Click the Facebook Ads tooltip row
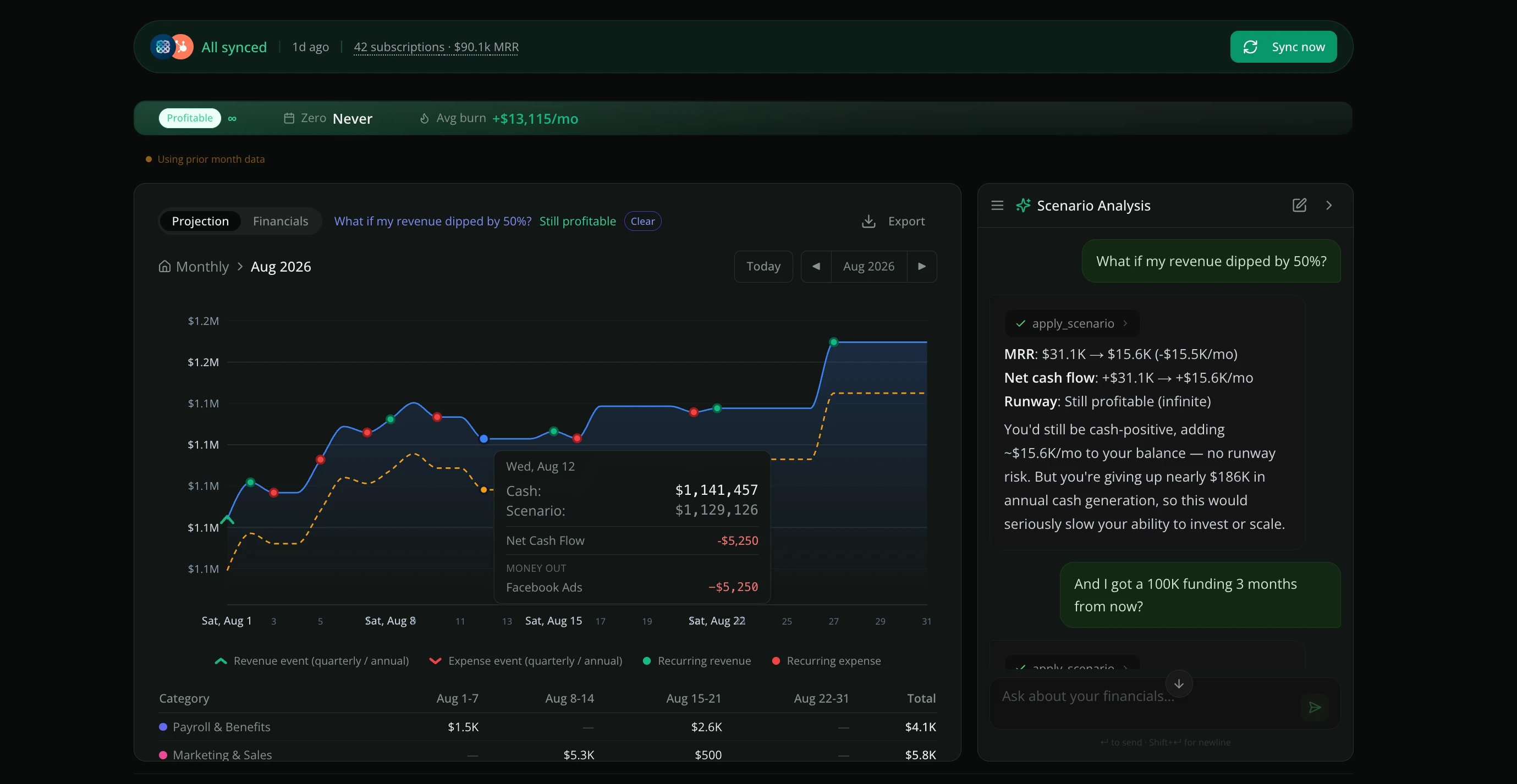The width and height of the screenshot is (1517, 784). (632, 587)
